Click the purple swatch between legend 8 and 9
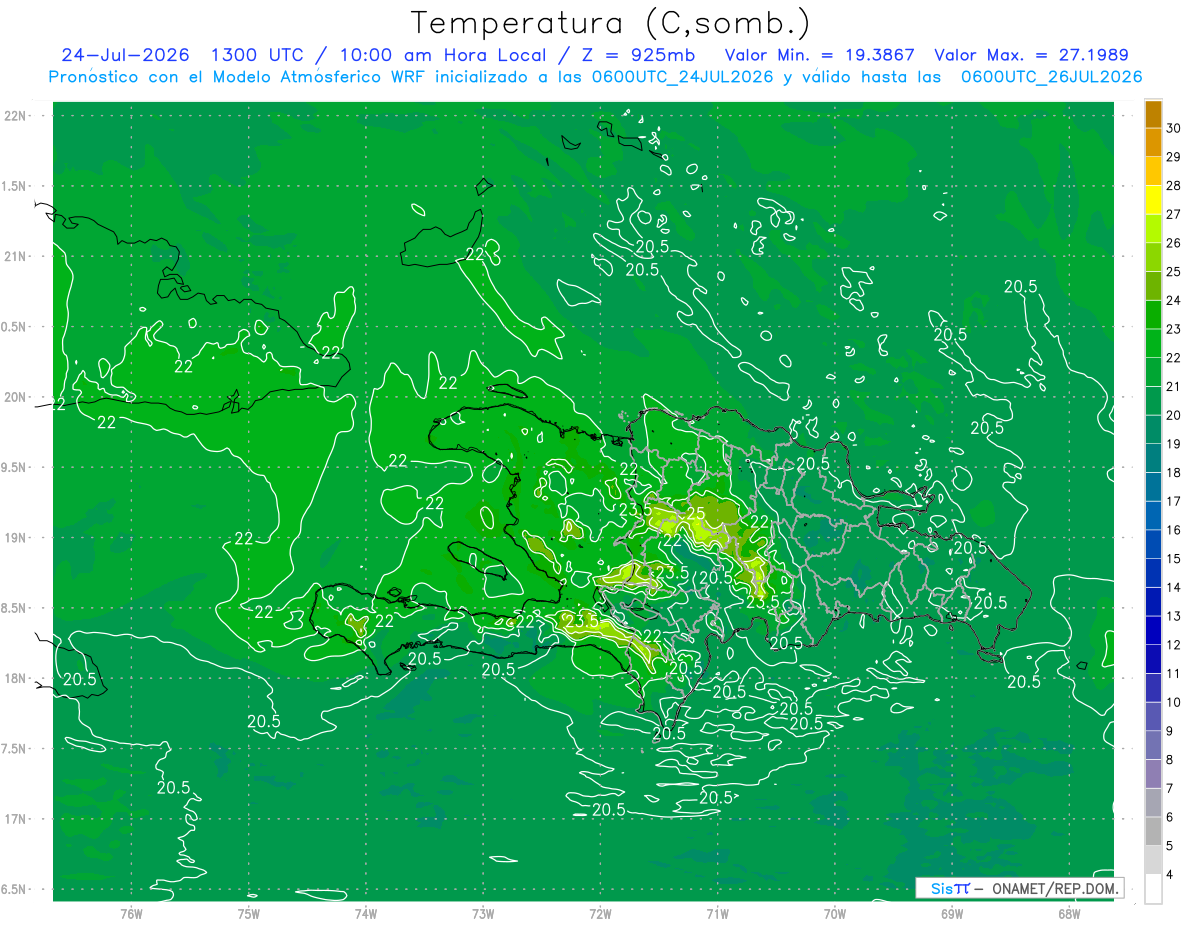 [x=1154, y=745]
